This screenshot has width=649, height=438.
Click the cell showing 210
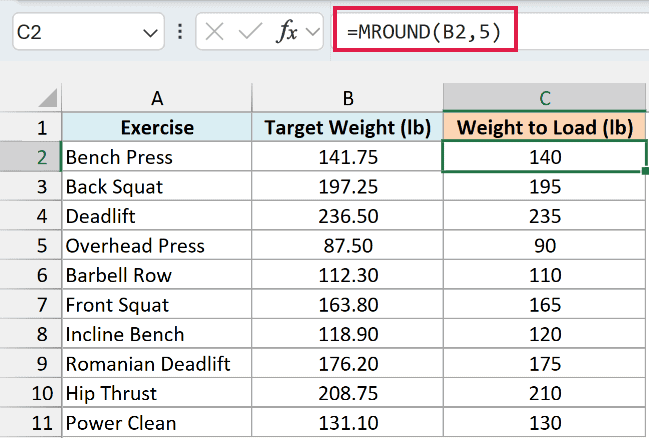(545, 393)
